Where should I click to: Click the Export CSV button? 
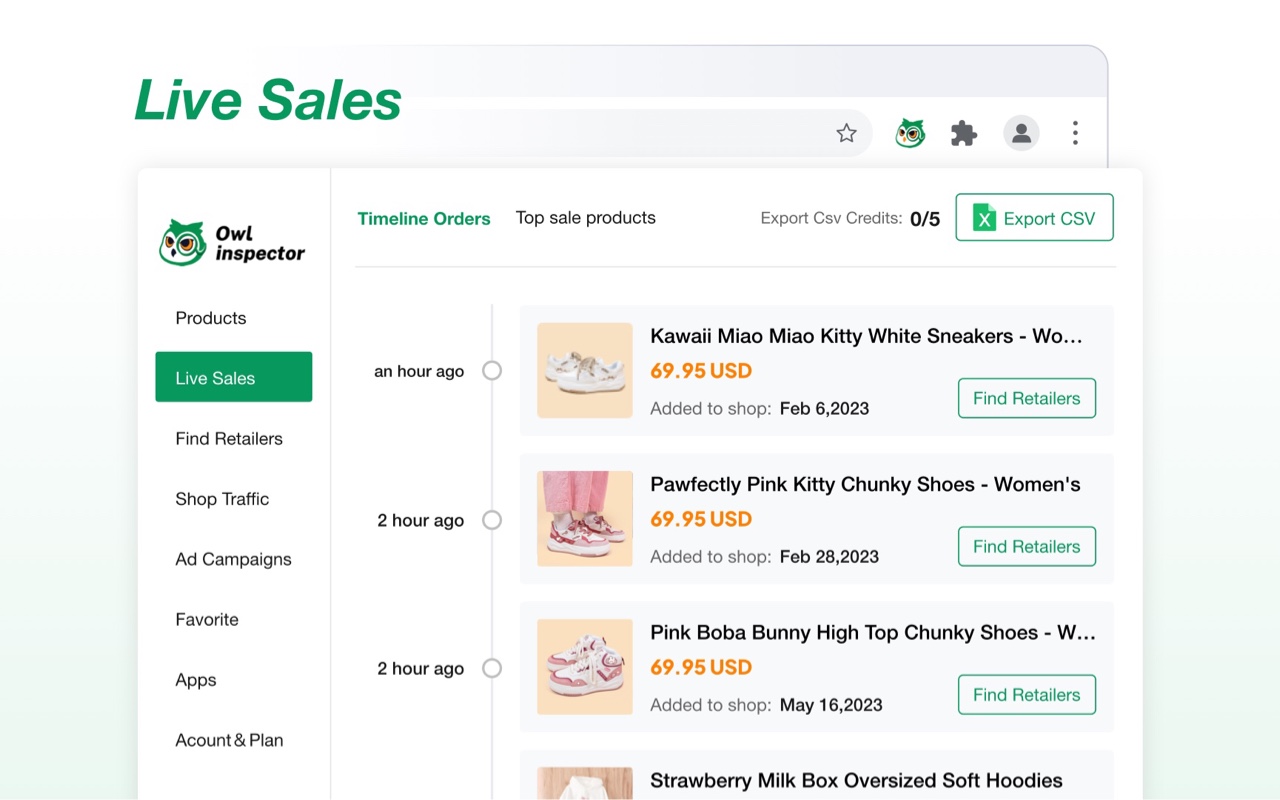1035,218
